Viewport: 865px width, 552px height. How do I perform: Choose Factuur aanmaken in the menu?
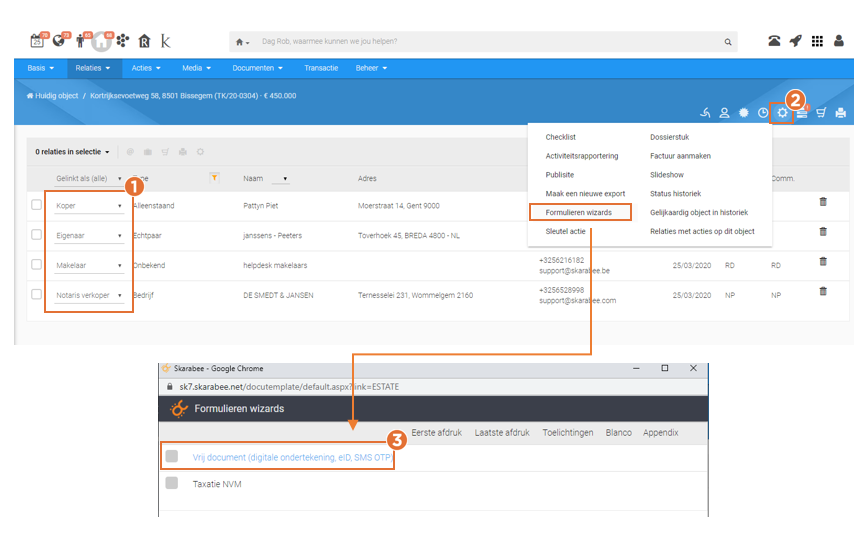click(x=680, y=156)
